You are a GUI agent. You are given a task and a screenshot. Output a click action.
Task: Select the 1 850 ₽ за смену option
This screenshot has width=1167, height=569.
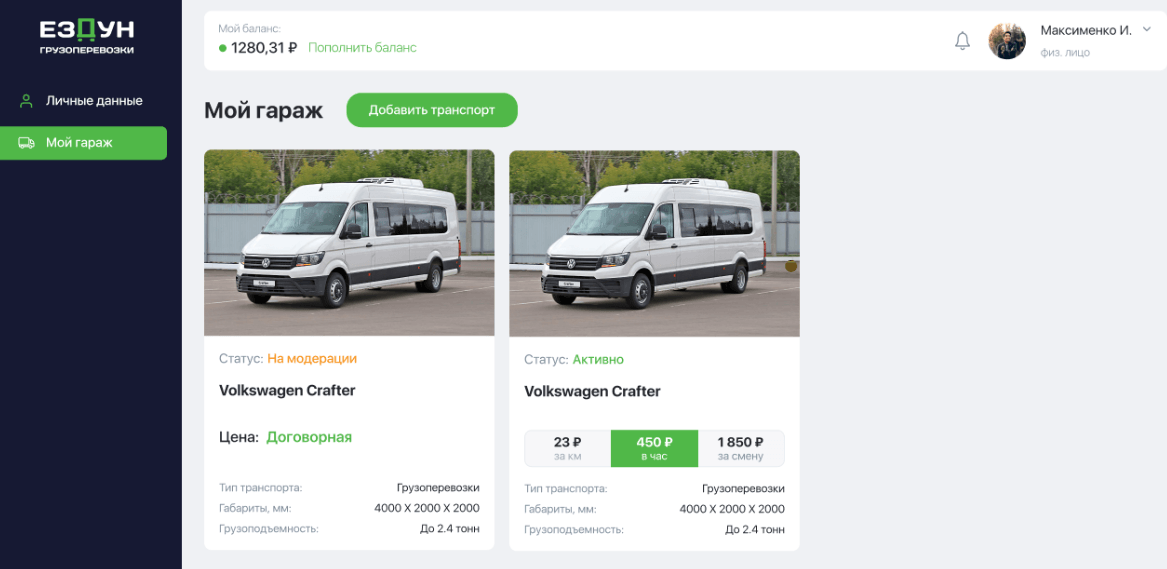tap(741, 449)
